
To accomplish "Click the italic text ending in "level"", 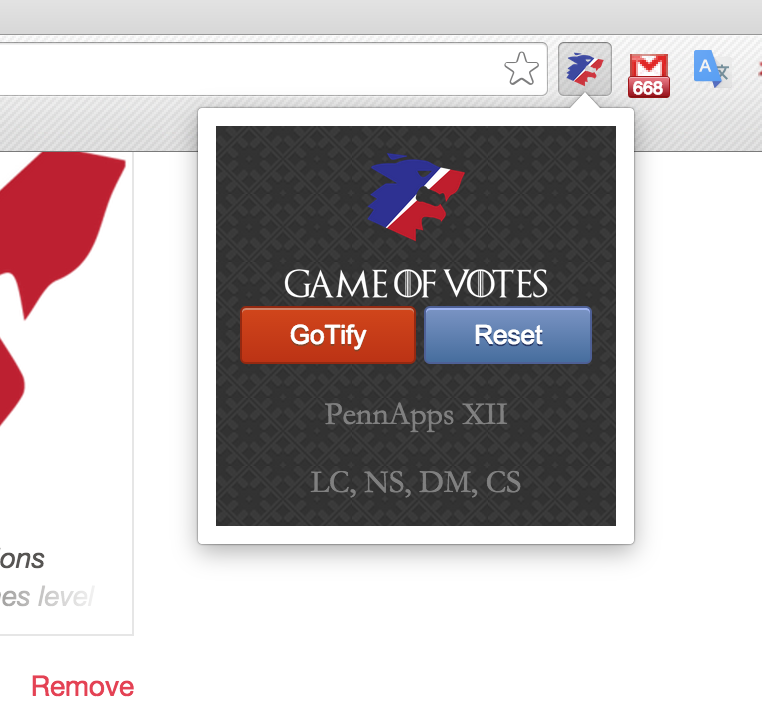I will pyautogui.click(x=47, y=597).
